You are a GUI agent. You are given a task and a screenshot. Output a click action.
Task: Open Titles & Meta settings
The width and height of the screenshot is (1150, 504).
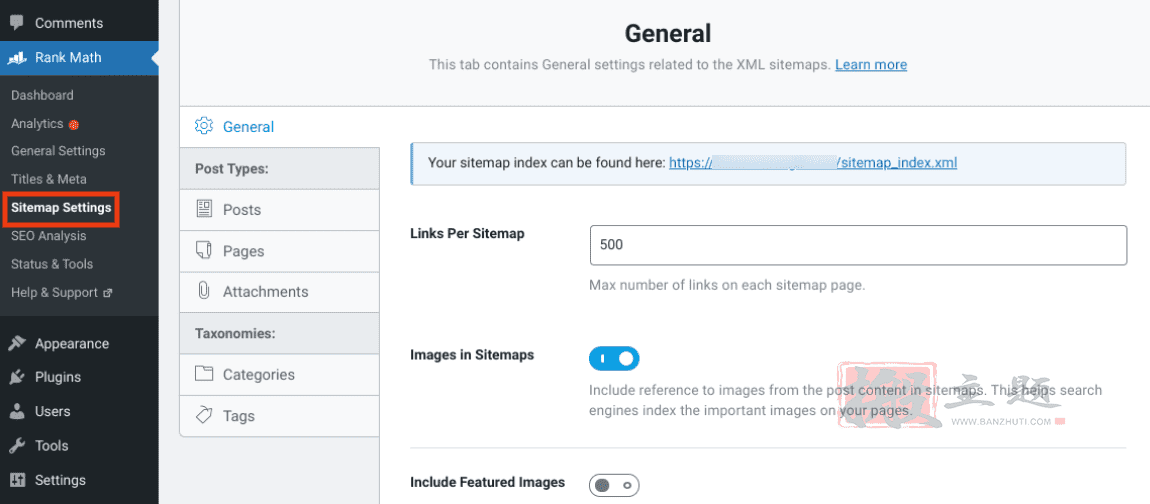click(48, 179)
